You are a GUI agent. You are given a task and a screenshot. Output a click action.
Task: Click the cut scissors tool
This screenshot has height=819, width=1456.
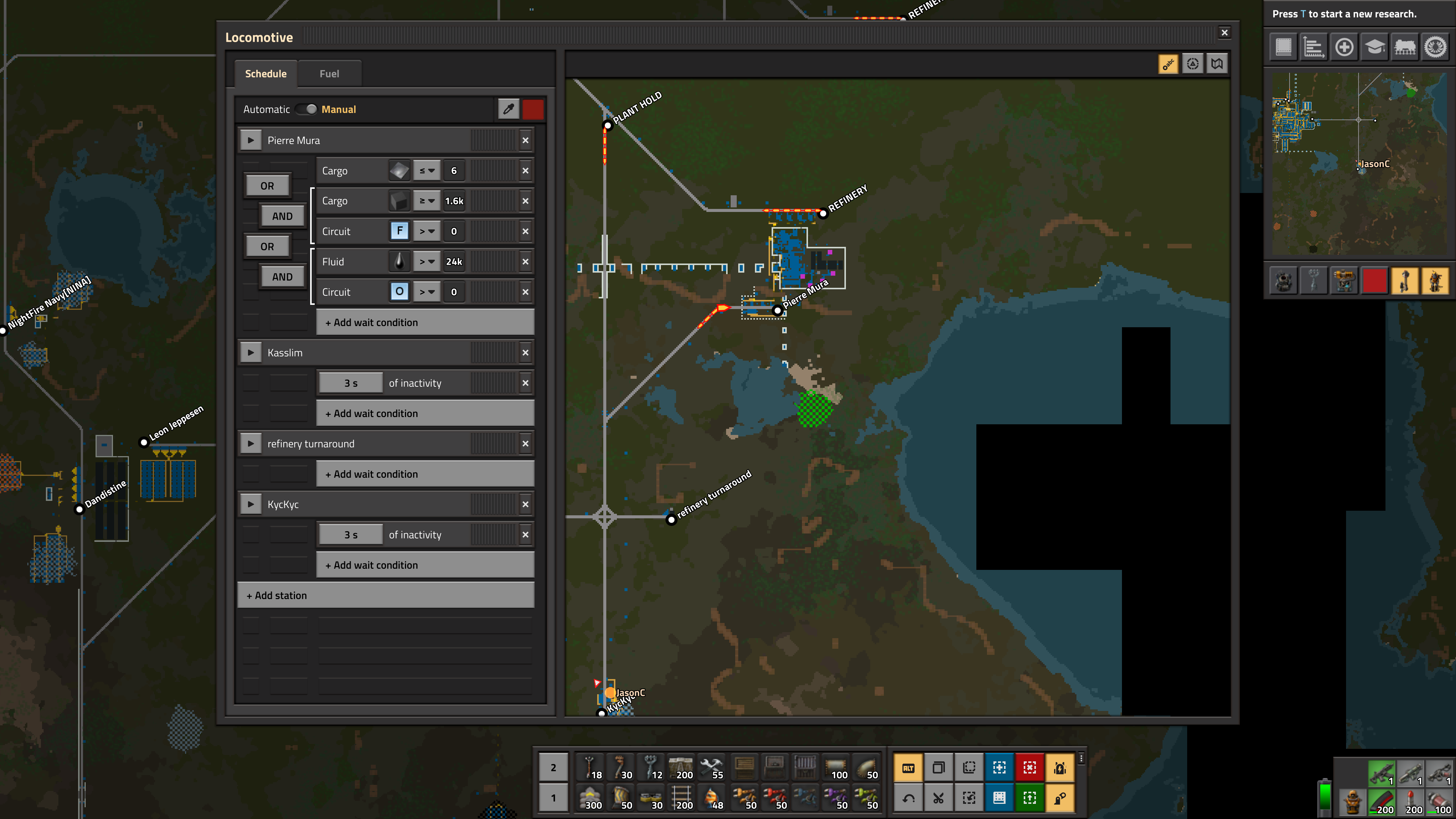[x=938, y=797]
